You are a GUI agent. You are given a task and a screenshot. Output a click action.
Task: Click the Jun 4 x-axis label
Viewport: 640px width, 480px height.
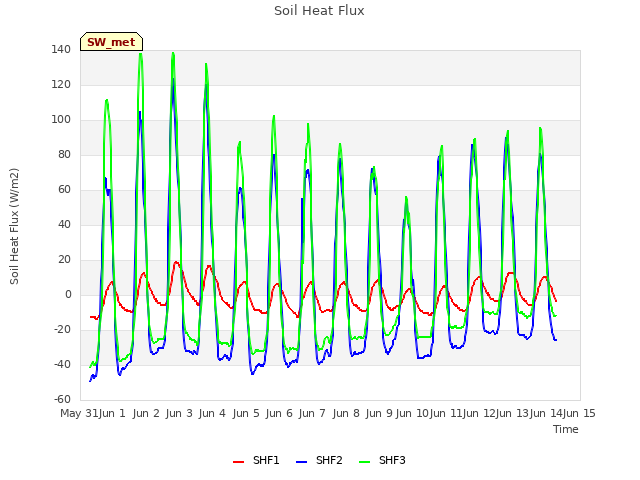click(212, 413)
